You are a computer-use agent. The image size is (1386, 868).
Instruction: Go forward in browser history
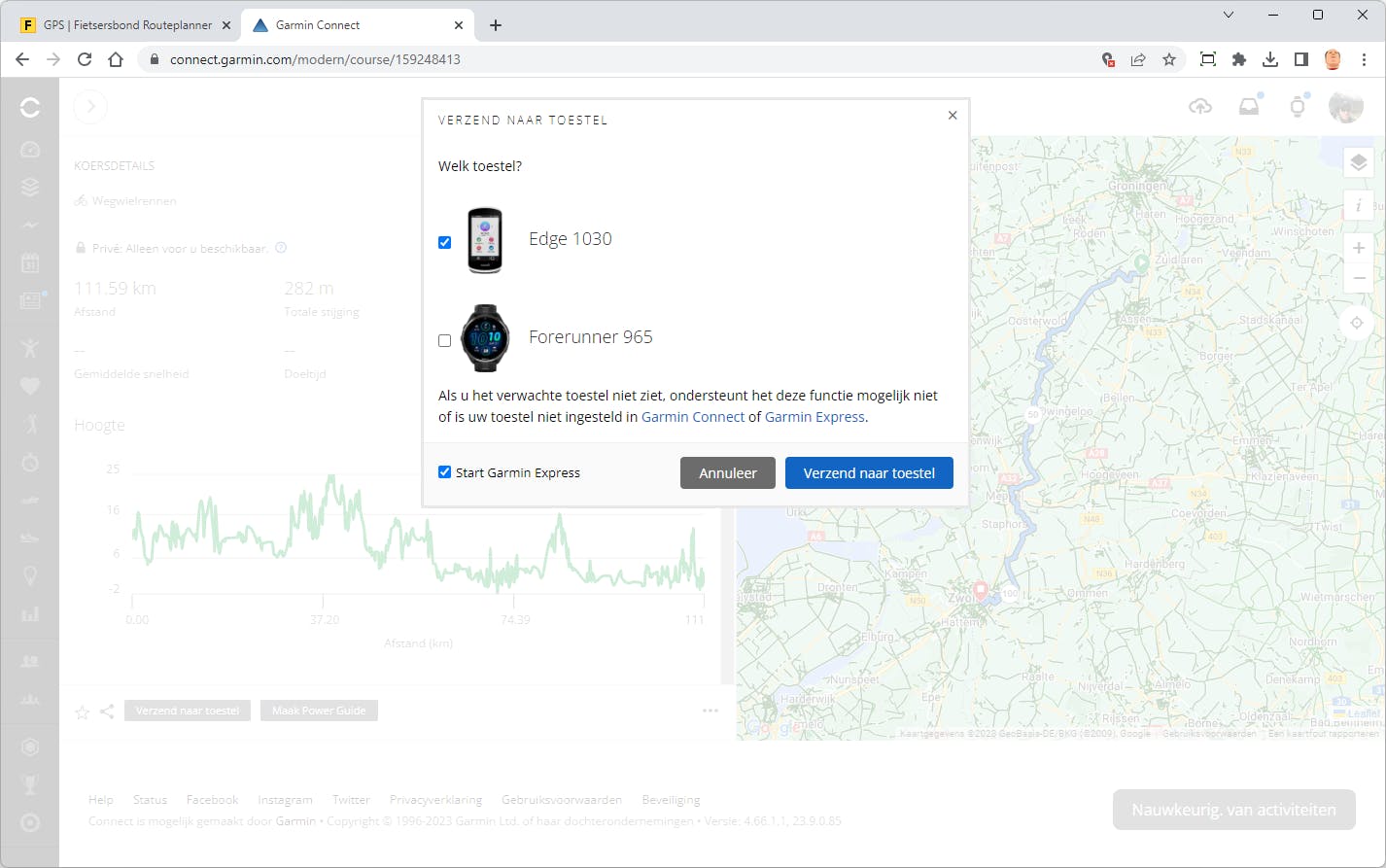[x=53, y=59]
